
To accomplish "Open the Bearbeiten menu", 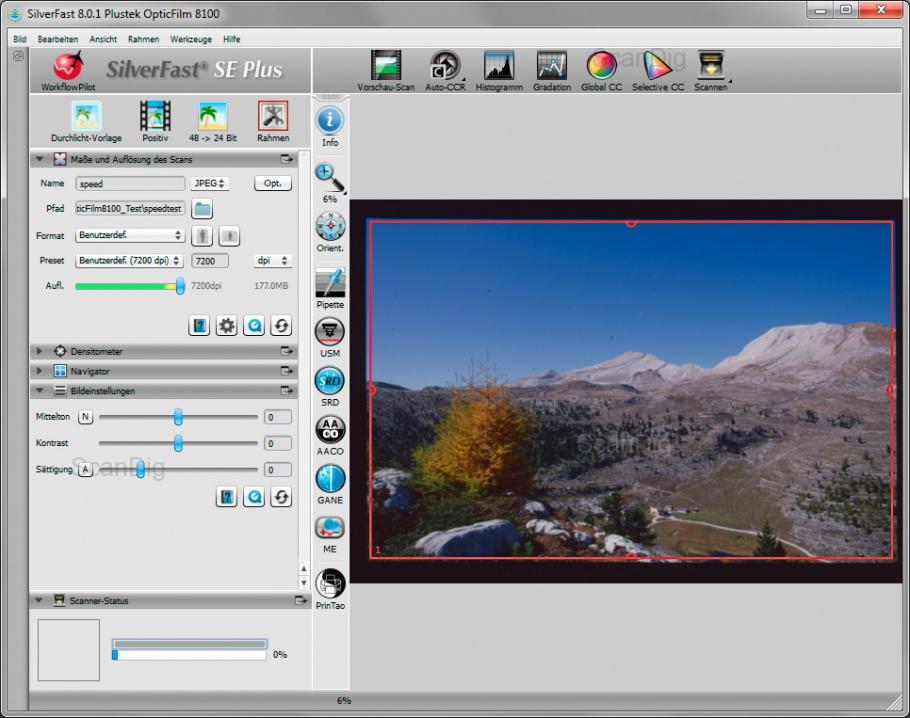I will (58, 39).
